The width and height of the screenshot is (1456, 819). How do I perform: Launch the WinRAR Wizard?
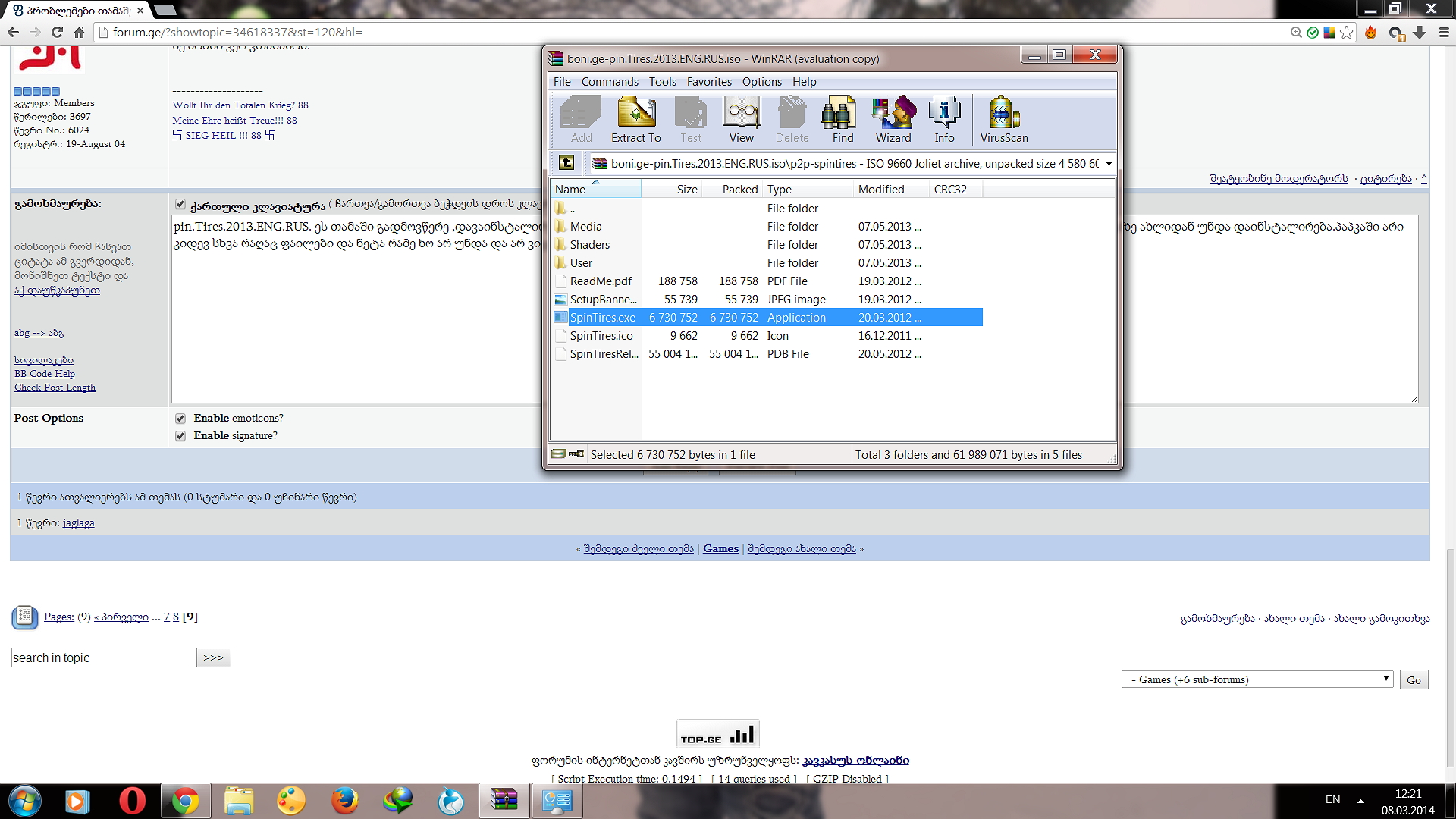tap(893, 119)
